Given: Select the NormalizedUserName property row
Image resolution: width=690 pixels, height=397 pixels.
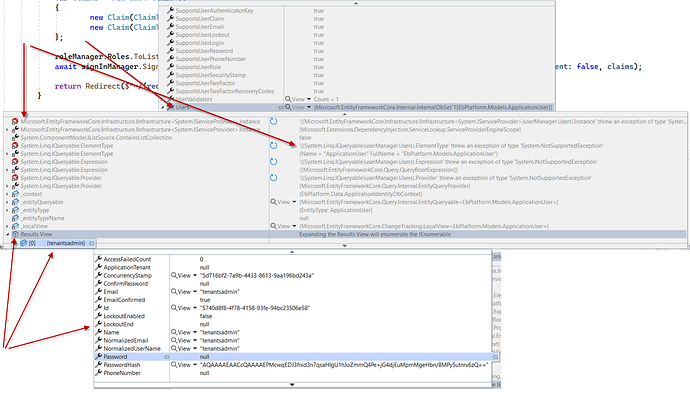Looking at the screenshot, I should coord(293,349).
